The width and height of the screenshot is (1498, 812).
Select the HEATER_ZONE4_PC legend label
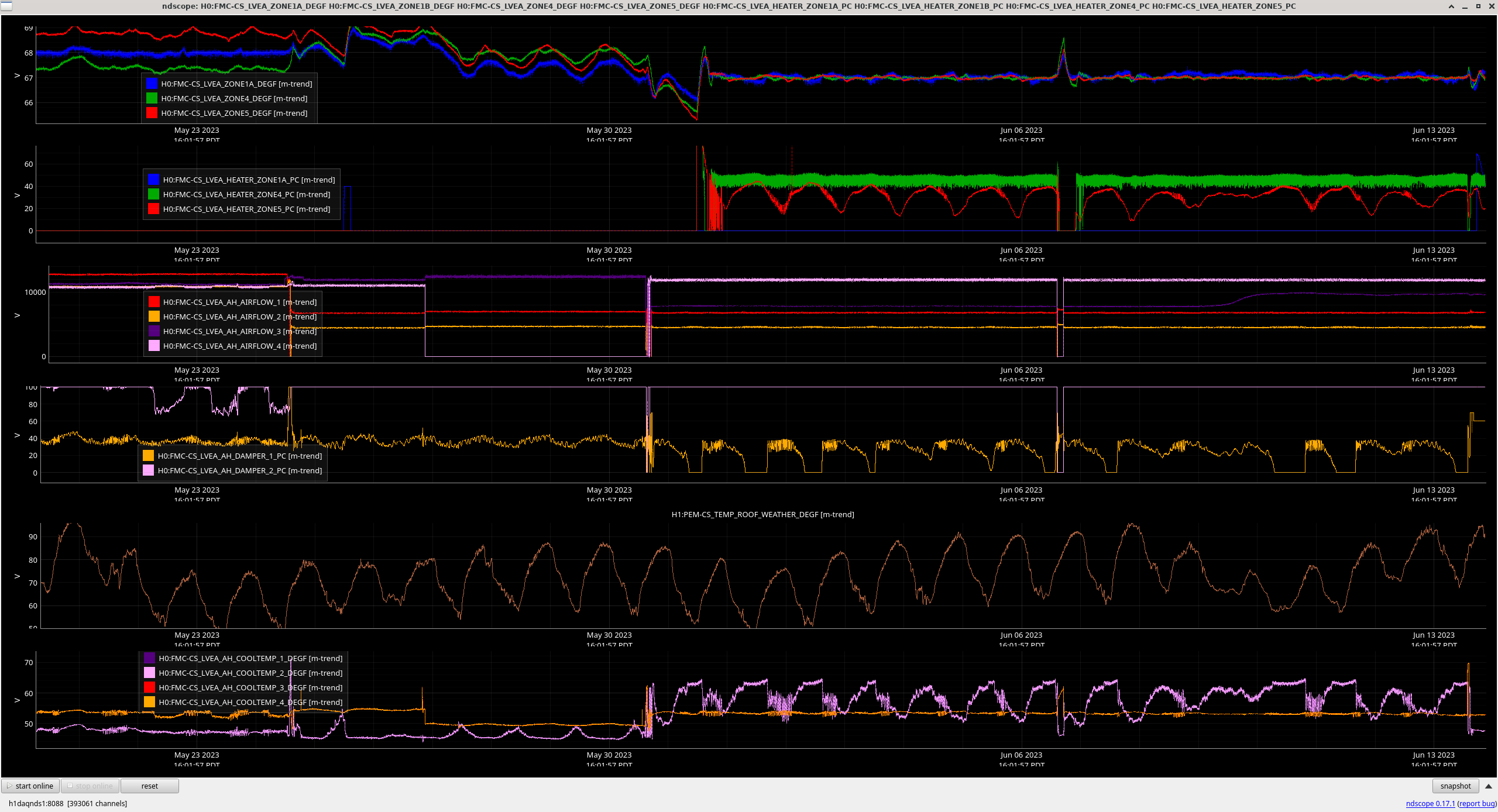point(246,194)
